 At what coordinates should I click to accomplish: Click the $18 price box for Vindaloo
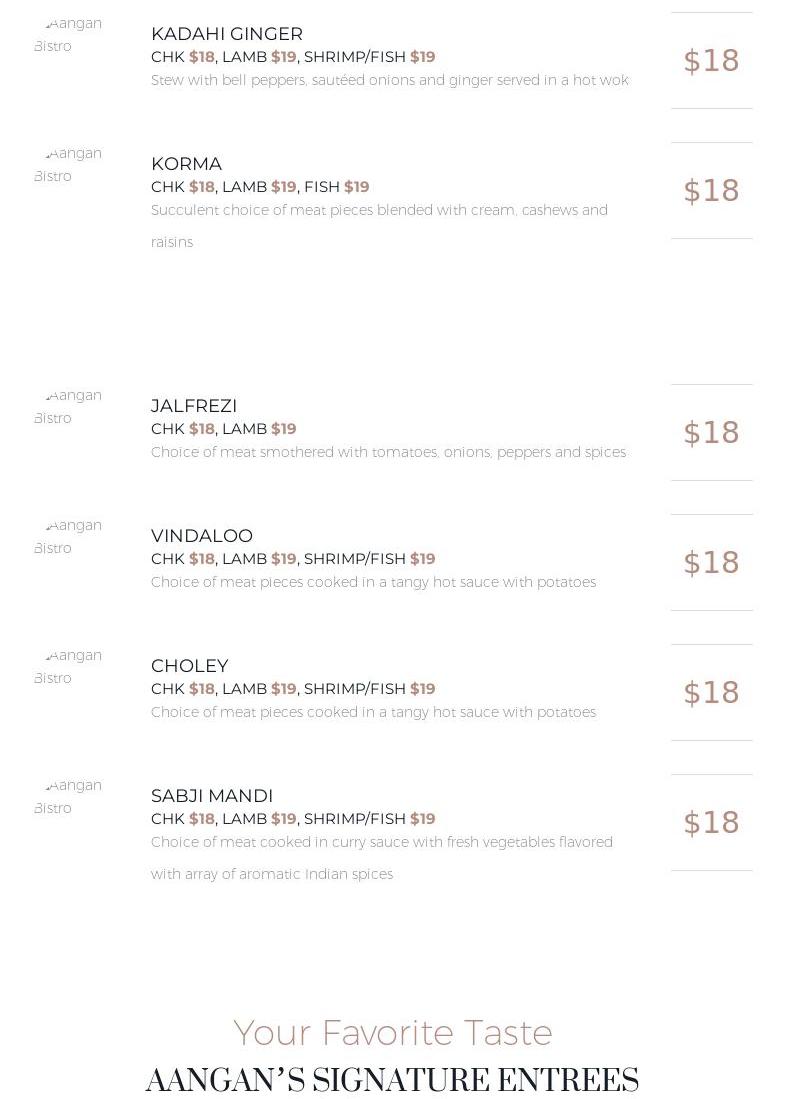(711, 563)
